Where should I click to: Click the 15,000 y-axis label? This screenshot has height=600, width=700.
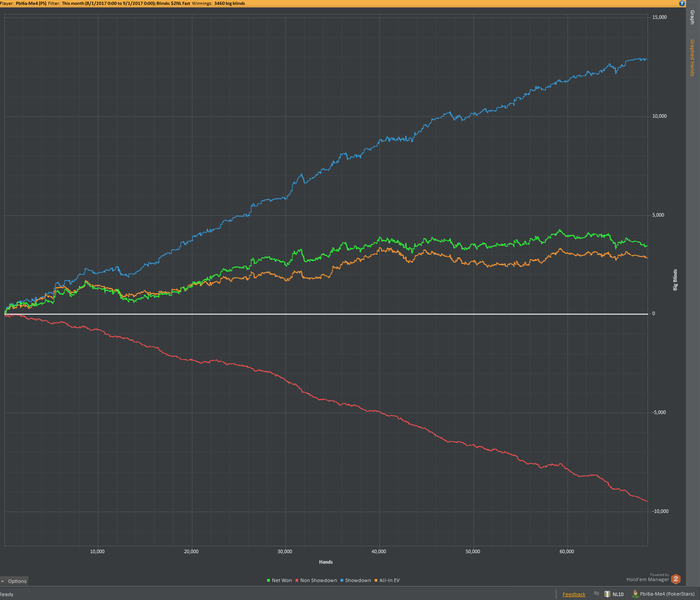(659, 17)
